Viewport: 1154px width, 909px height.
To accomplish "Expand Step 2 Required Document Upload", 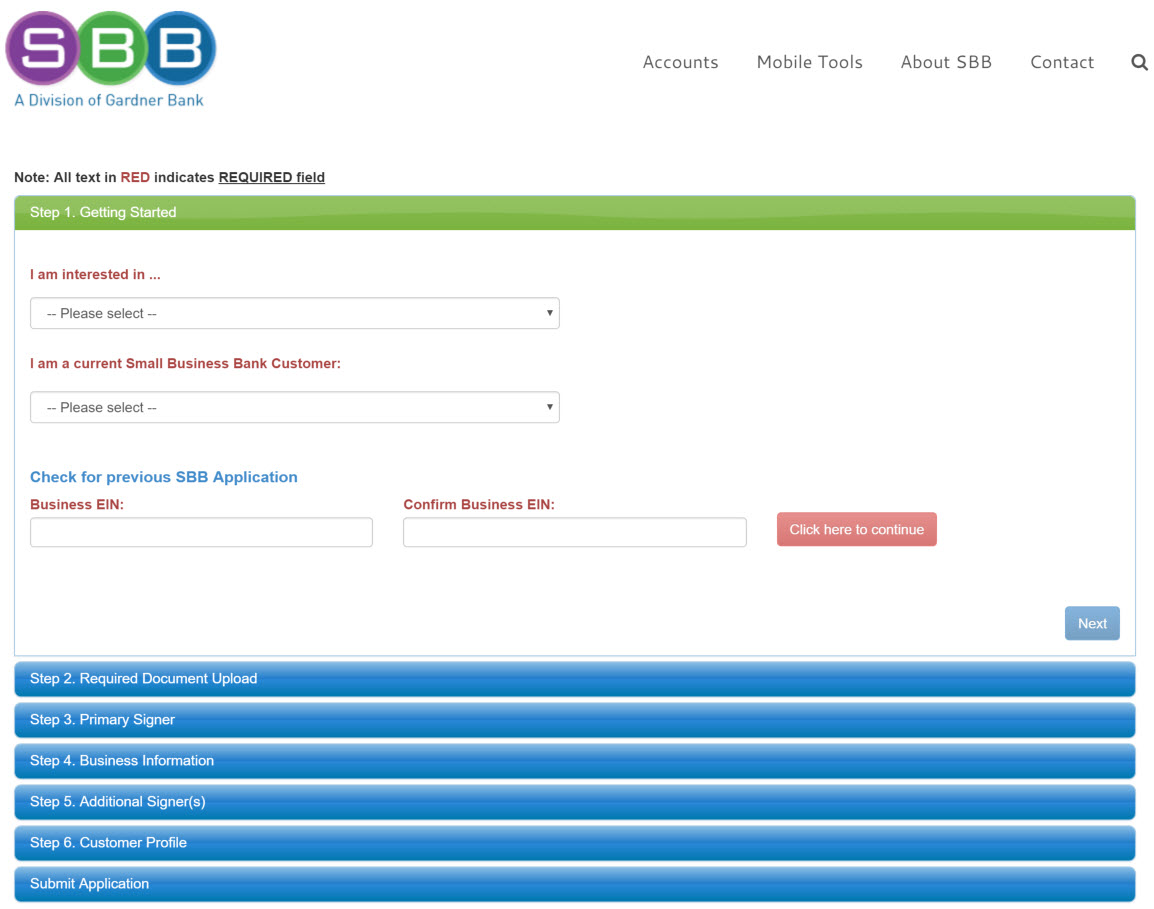I will pos(575,679).
